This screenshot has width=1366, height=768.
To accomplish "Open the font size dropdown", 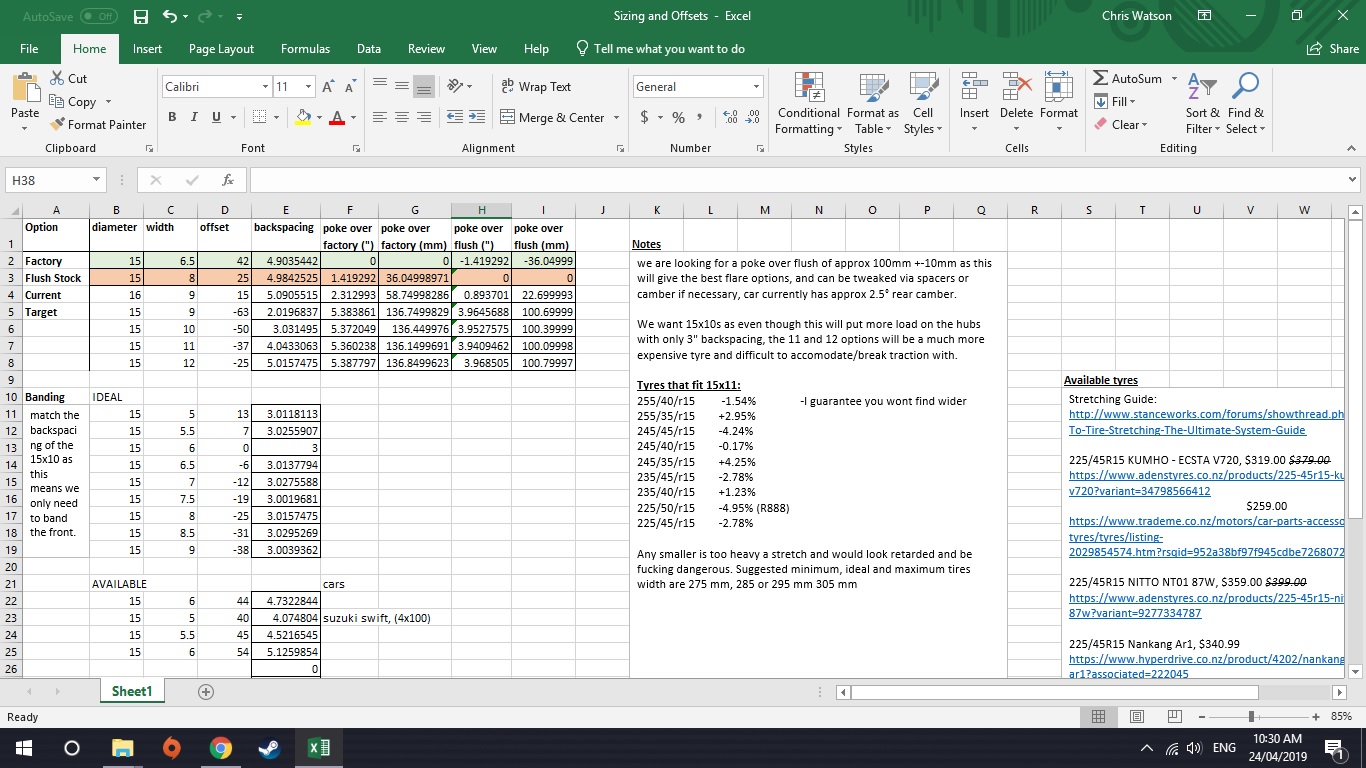I will point(309,87).
